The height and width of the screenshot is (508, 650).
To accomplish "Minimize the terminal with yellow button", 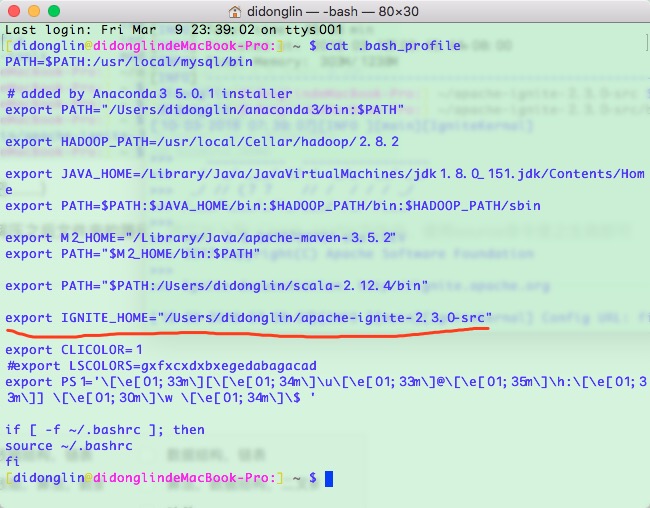I will click(34, 11).
